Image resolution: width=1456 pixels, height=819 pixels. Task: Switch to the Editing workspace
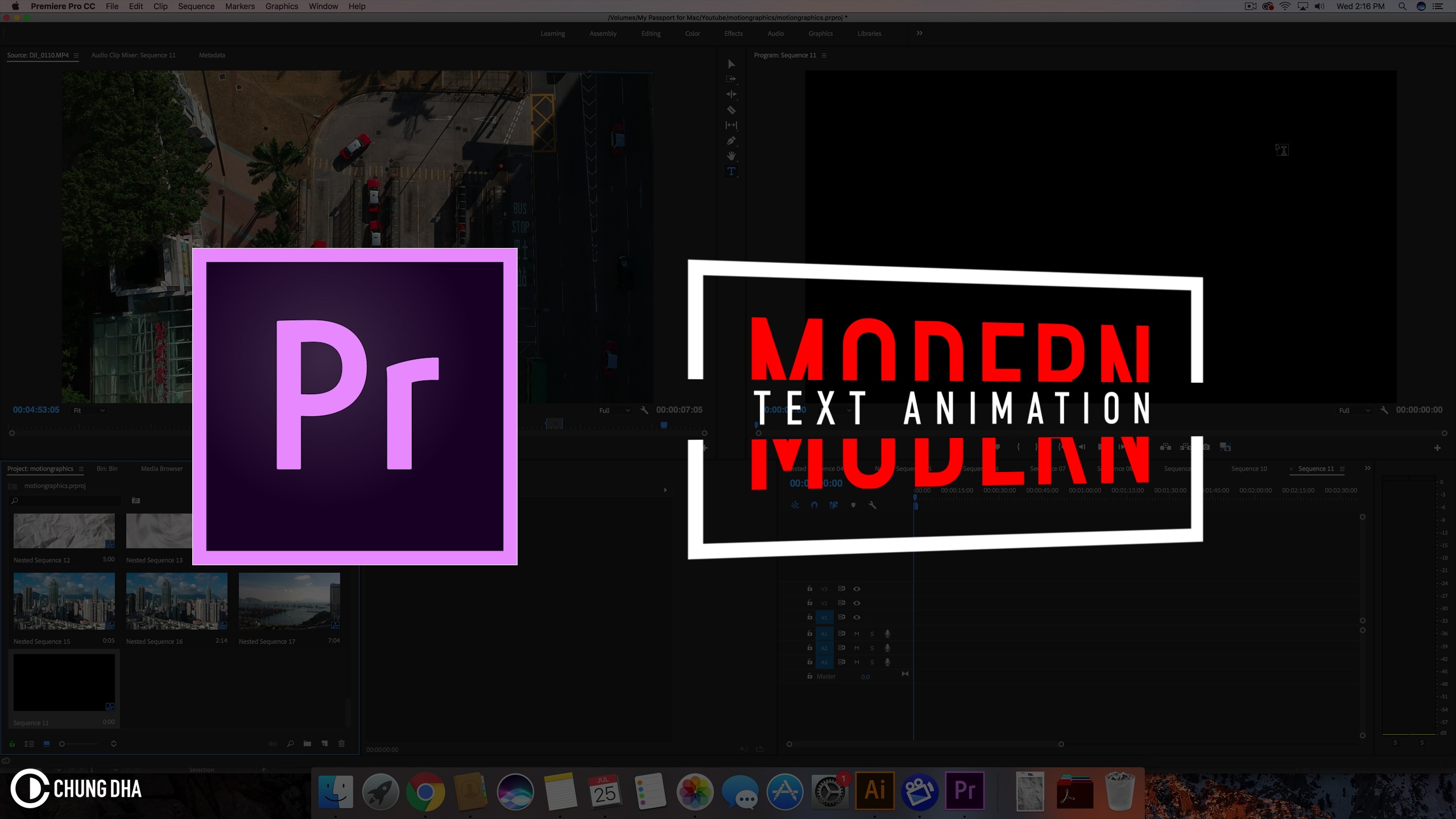[650, 33]
